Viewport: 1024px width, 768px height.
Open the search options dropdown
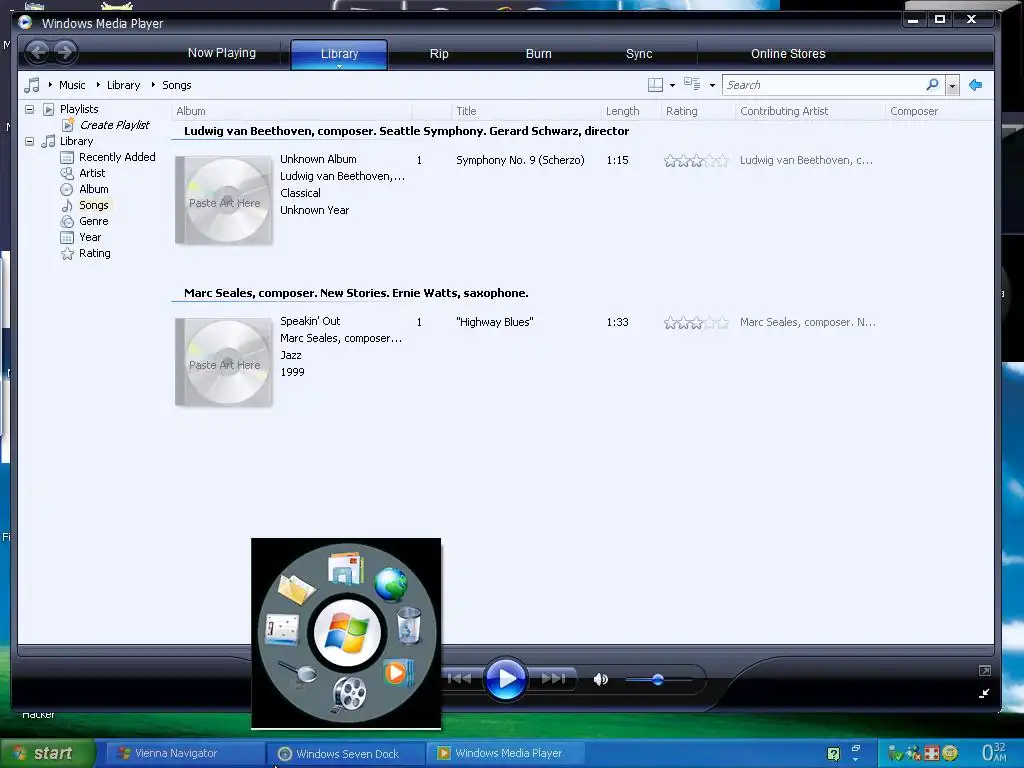(952, 86)
